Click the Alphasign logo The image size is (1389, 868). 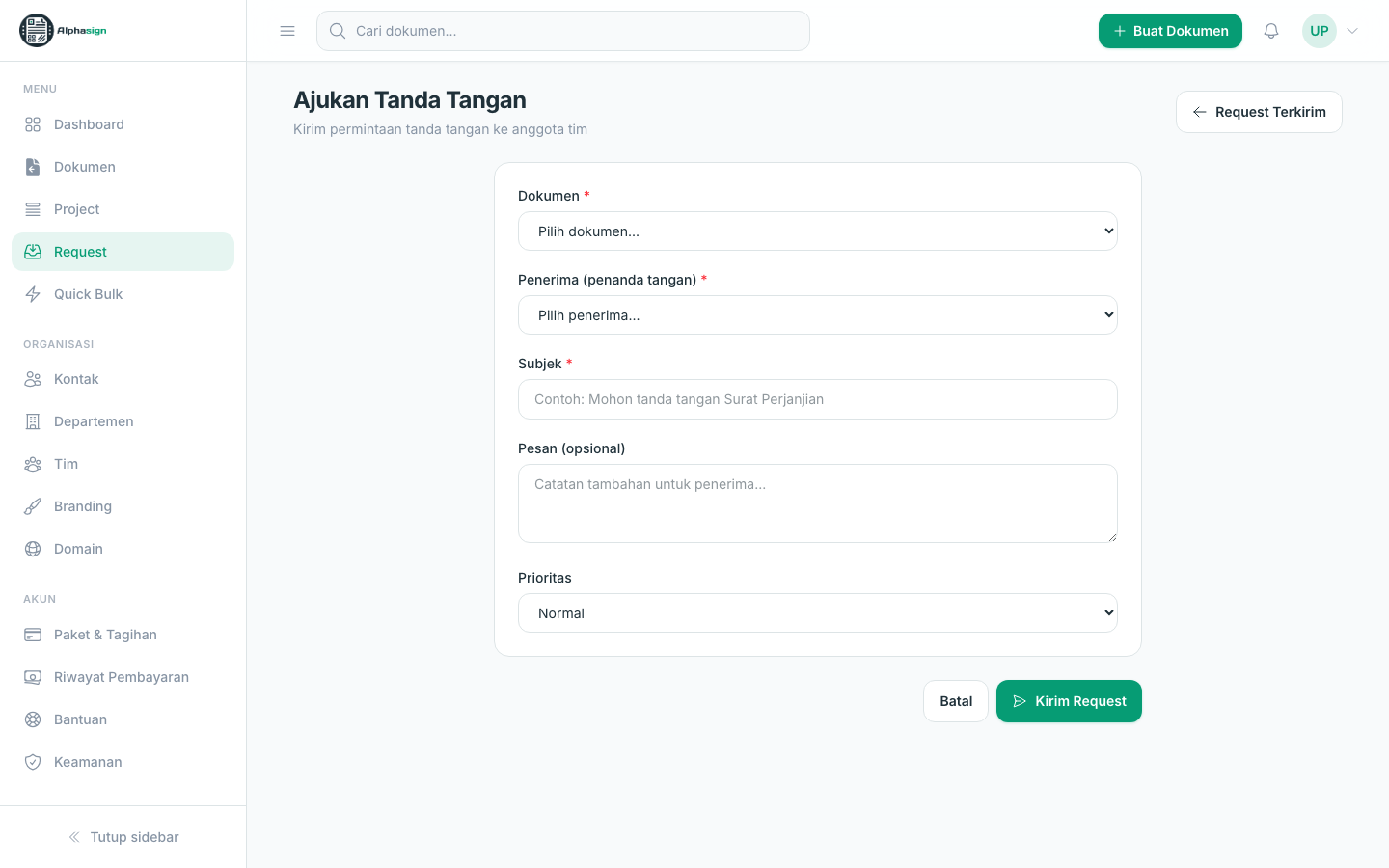(63, 31)
